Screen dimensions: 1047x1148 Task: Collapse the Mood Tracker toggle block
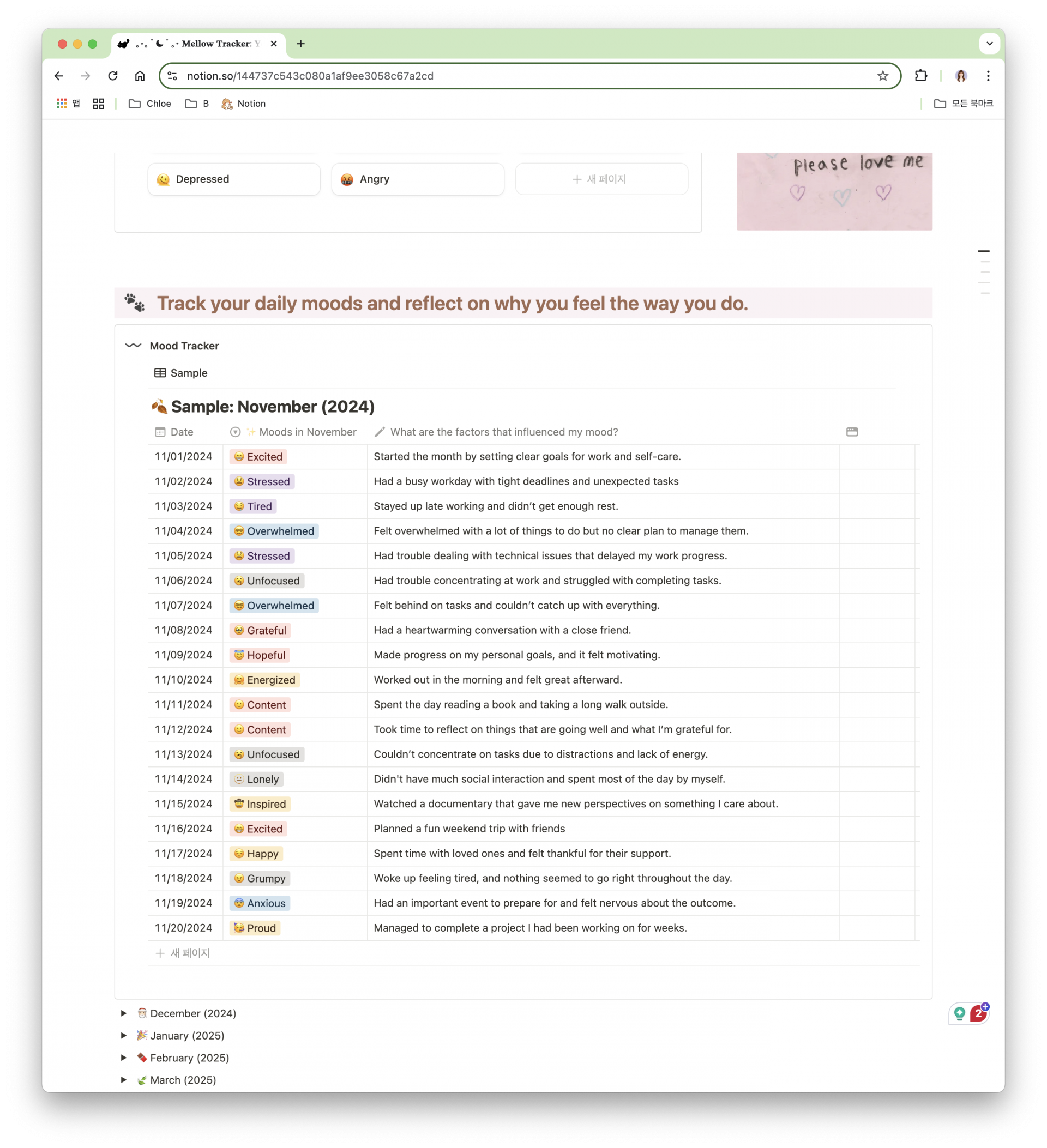pyautogui.click(x=133, y=346)
